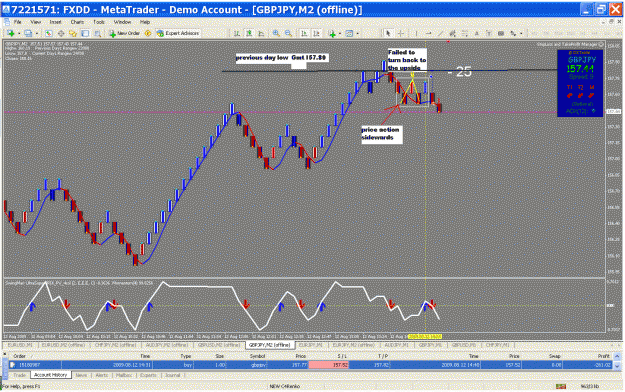Open the Trade terminal tab
Image resolution: width=625 pixels, height=392 pixels.
tap(19, 375)
